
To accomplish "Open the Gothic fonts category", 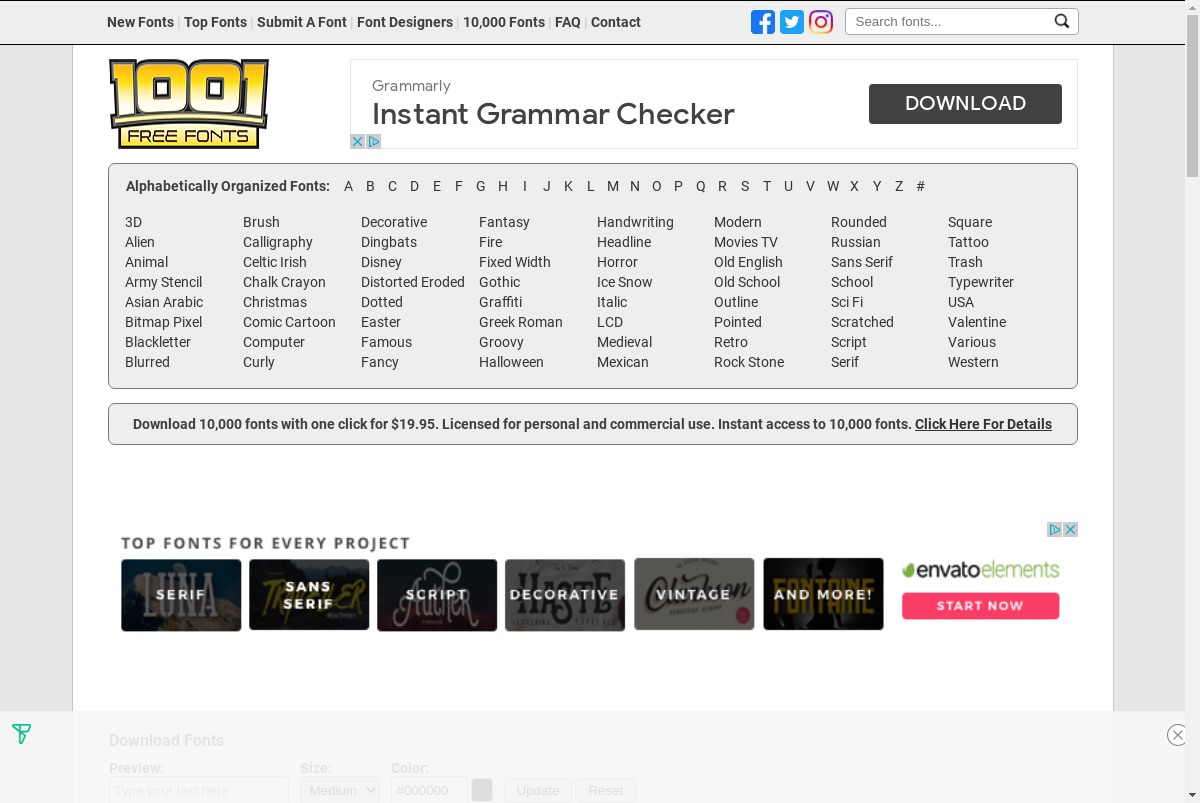I will 499,282.
